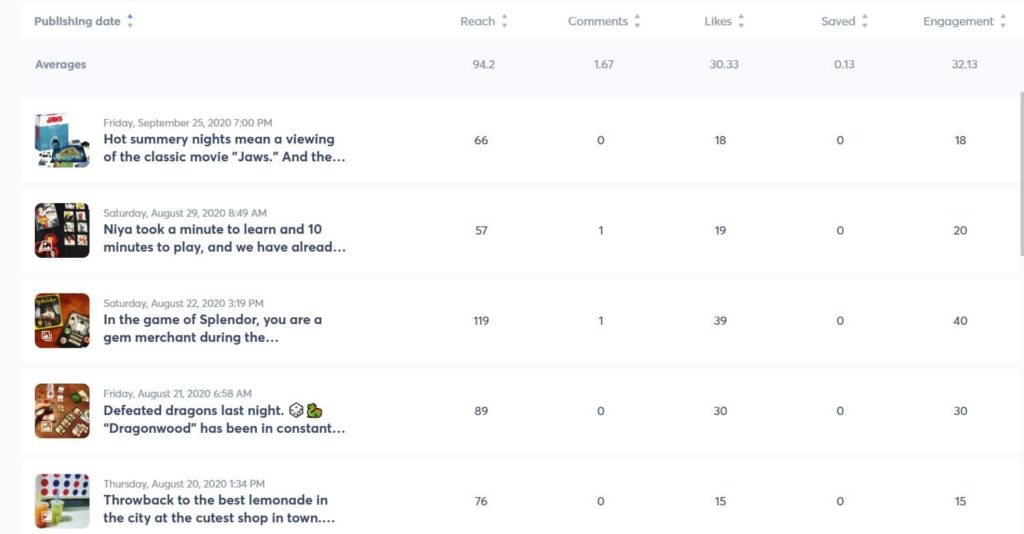Select the Splendor post thumbnail image
This screenshot has height=534, width=1024.
coord(62,320)
